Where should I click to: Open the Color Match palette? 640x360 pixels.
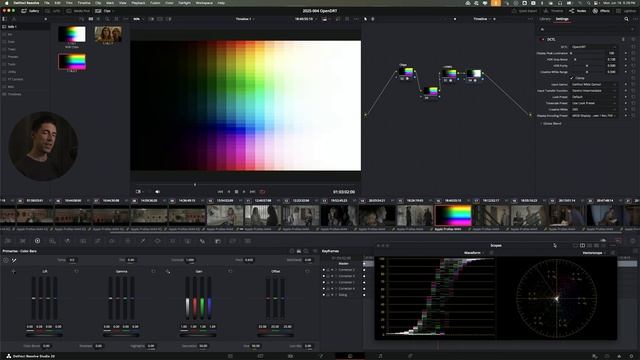pos(23,241)
